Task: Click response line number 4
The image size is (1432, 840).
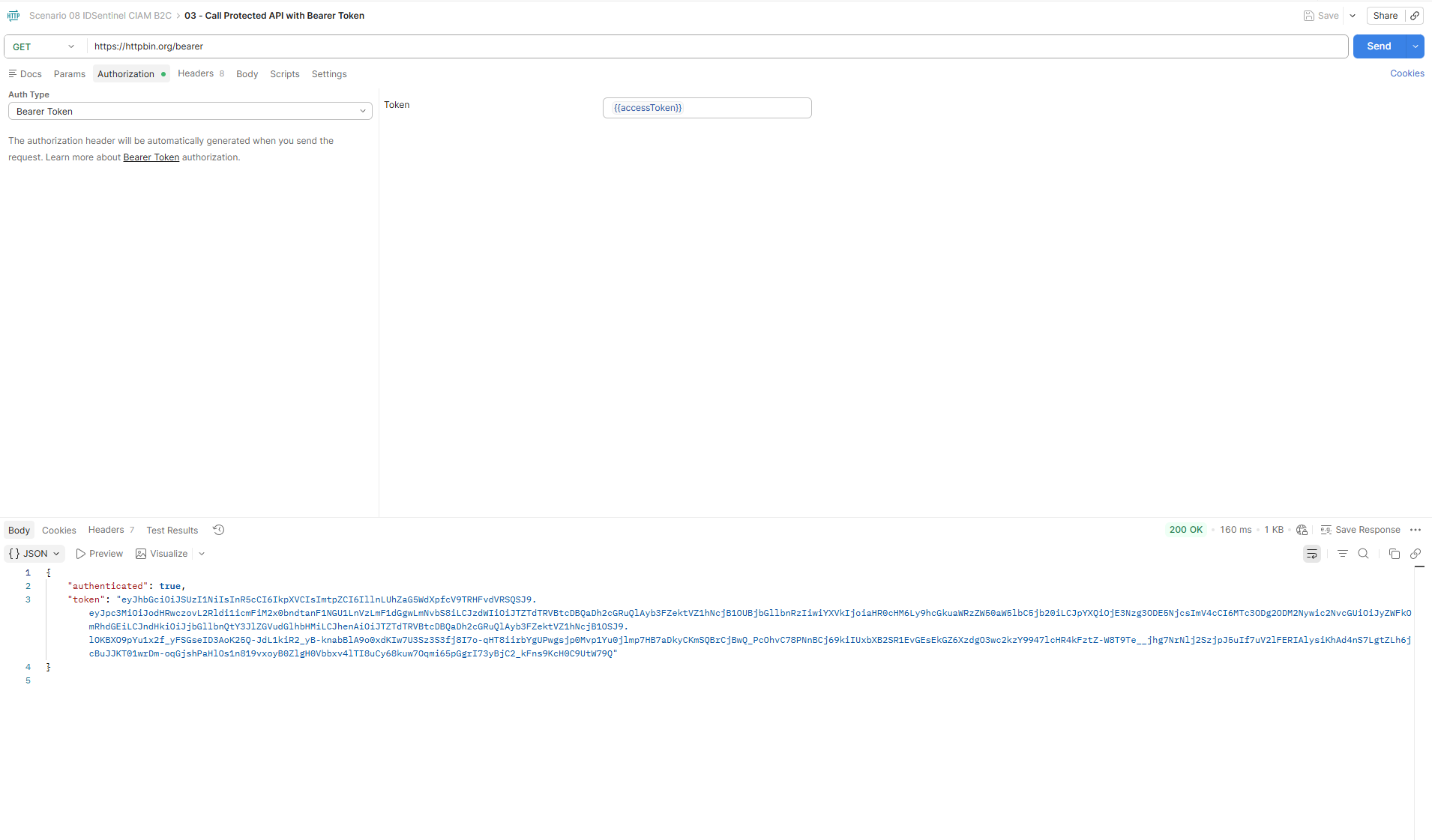Action: (28, 667)
